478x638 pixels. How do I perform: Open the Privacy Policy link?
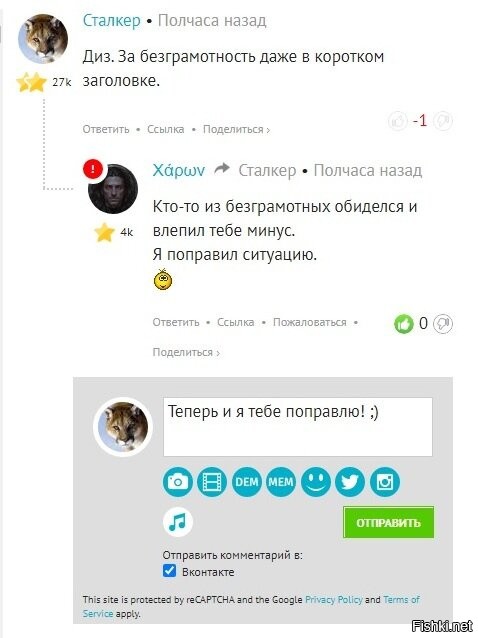click(x=334, y=600)
